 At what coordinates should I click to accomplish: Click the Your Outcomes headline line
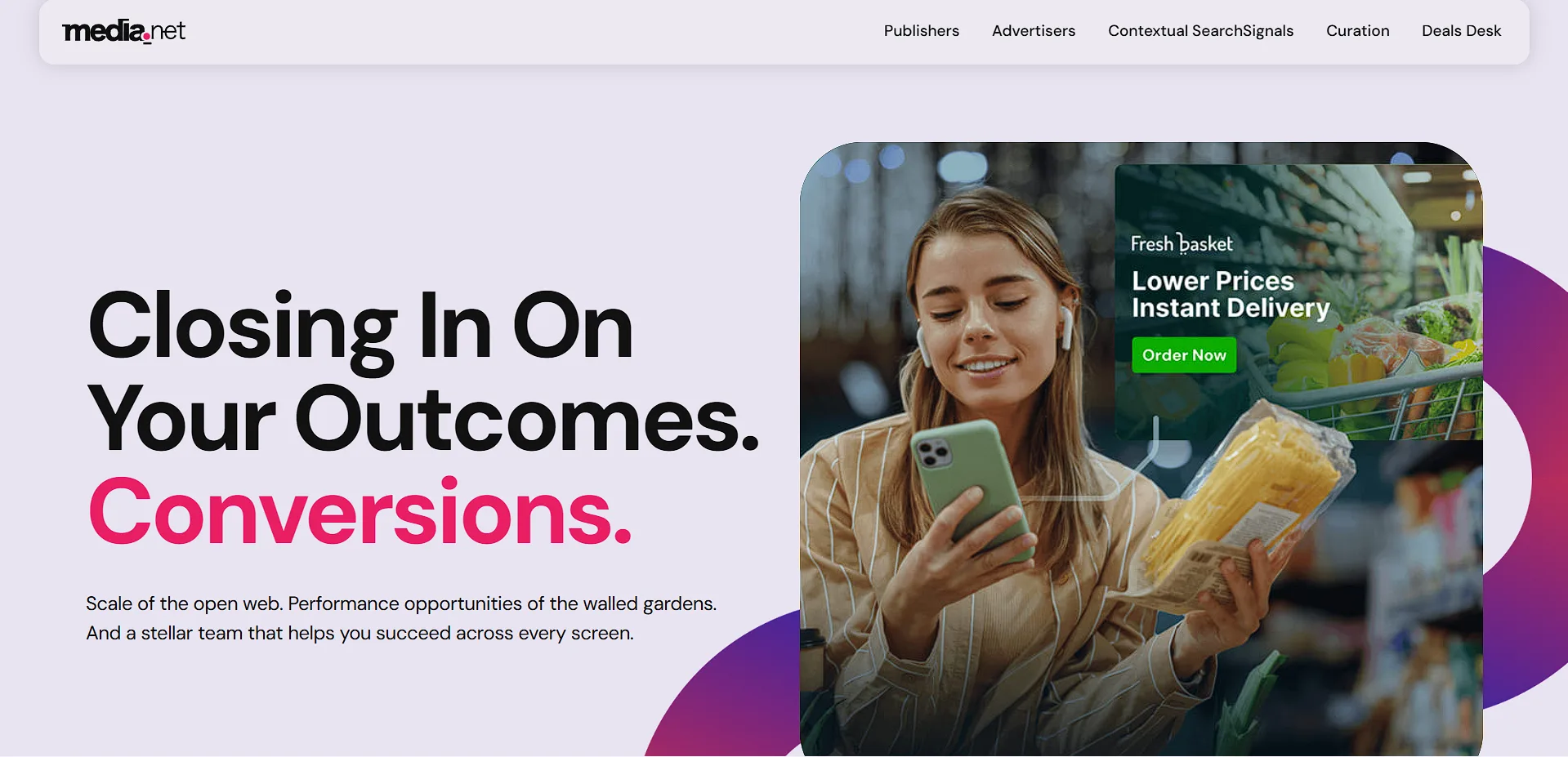[x=423, y=419]
